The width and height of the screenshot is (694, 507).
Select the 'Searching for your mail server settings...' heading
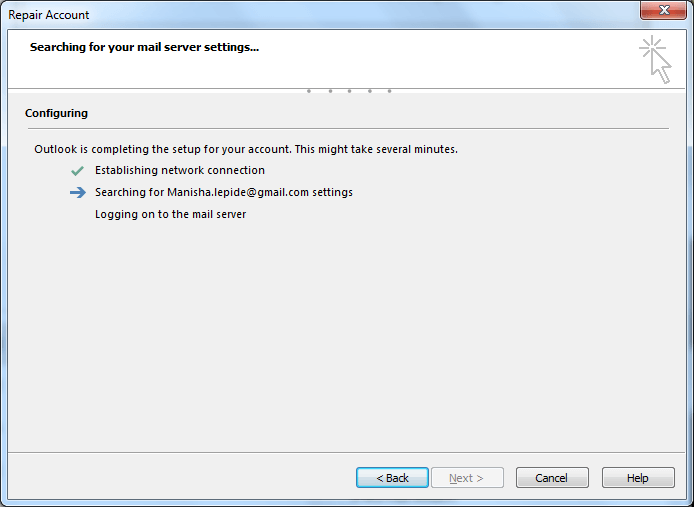(144, 47)
